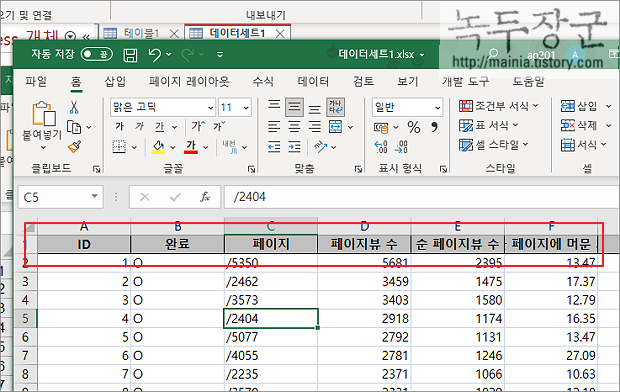The width and height of the screenshot is (620, 392).
Task: Switch to 페이지 레이아웃 tab
Action: pyautogui.click(x=189, y=81)
